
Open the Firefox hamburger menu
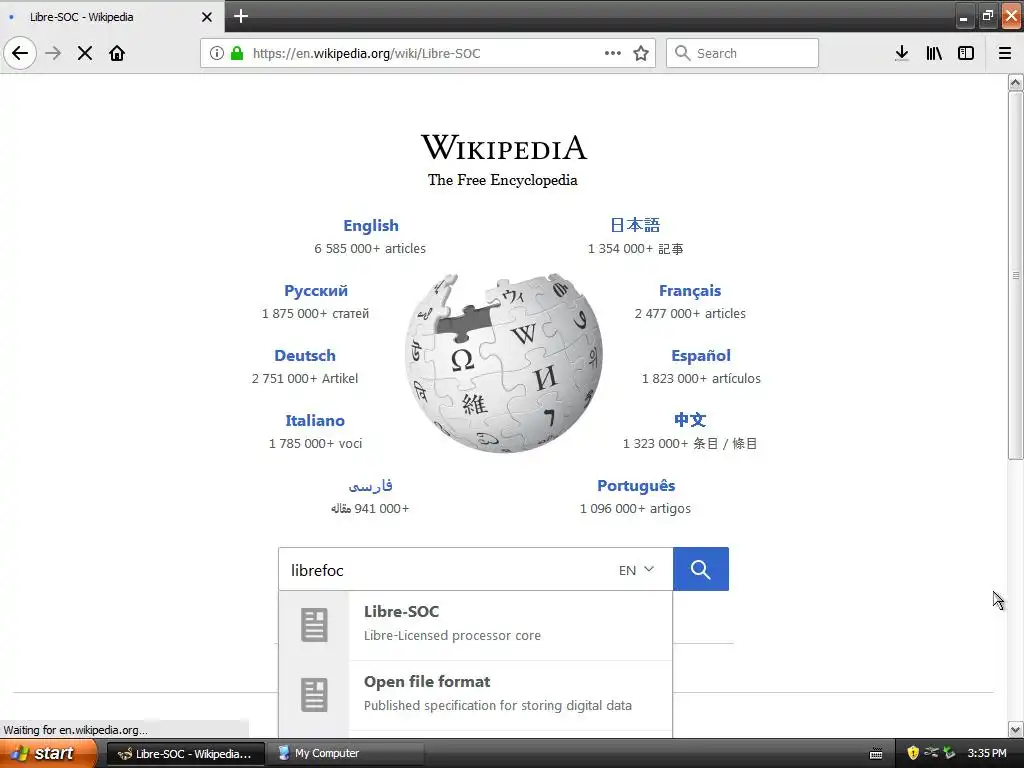pyautogui.click(x=1005, y=53)
